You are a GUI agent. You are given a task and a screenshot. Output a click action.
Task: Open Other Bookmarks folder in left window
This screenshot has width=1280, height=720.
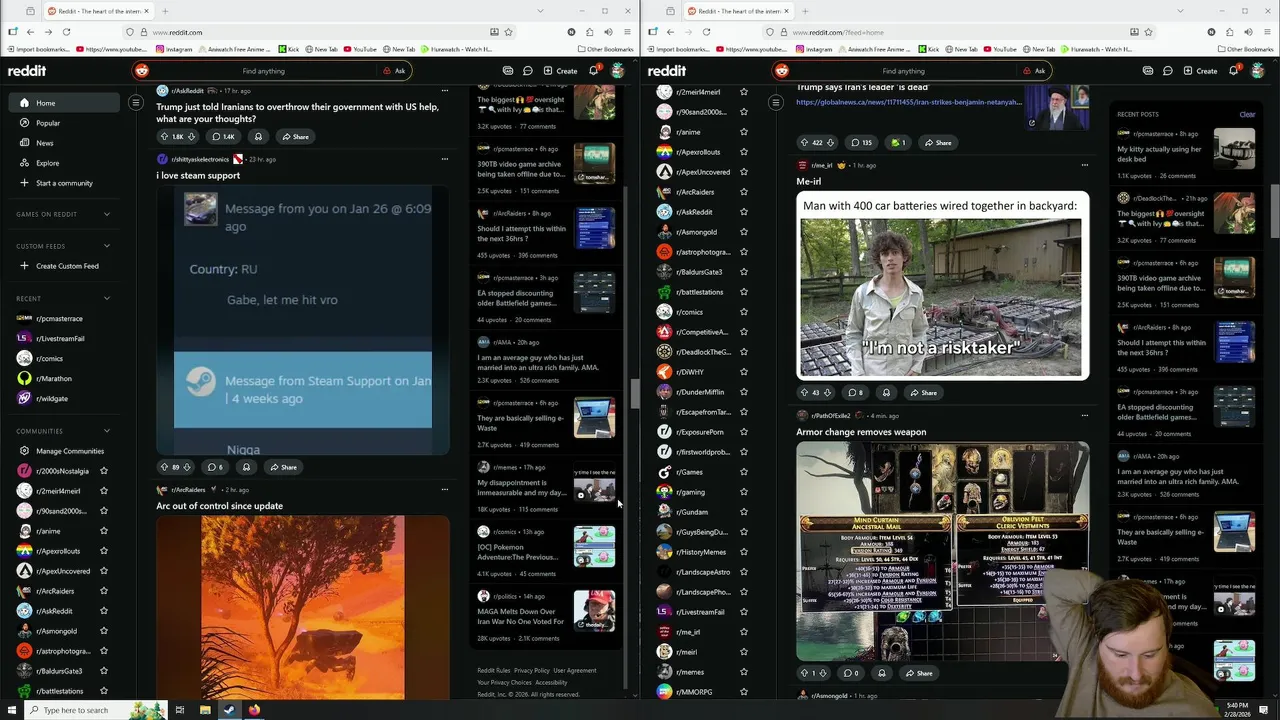pyautogui.click(x=605, y=49)
